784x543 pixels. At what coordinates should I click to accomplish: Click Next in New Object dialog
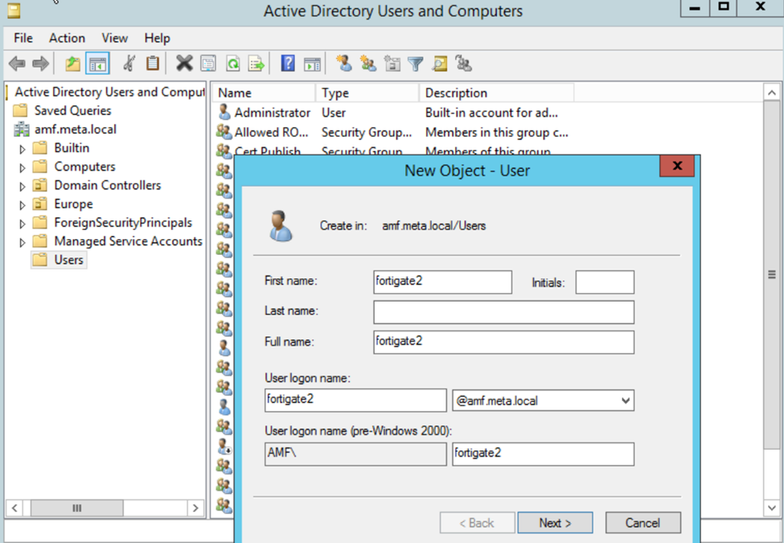[555, 523]
